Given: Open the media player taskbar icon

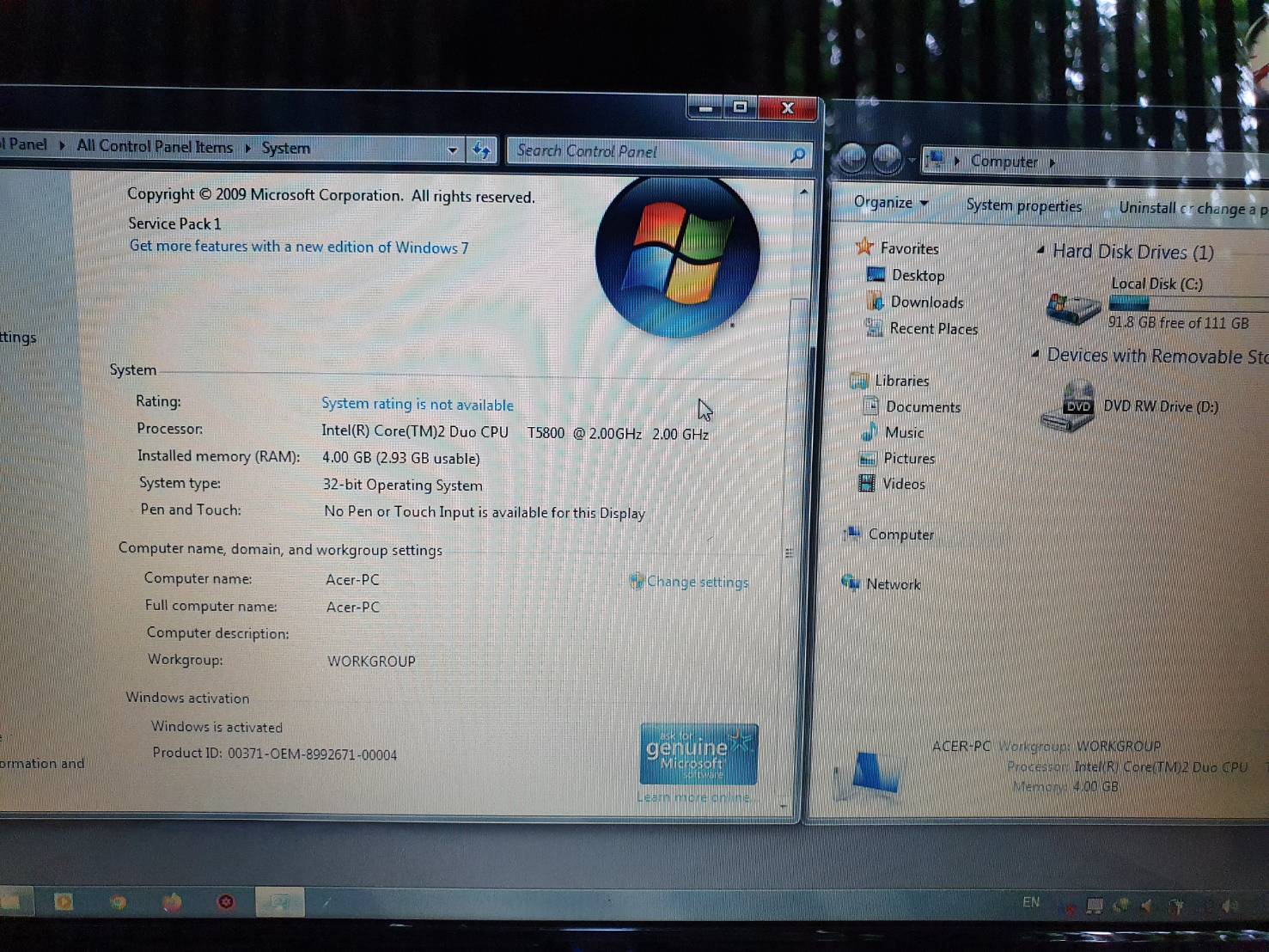Looking at the screenshot, I should (64, 901).
